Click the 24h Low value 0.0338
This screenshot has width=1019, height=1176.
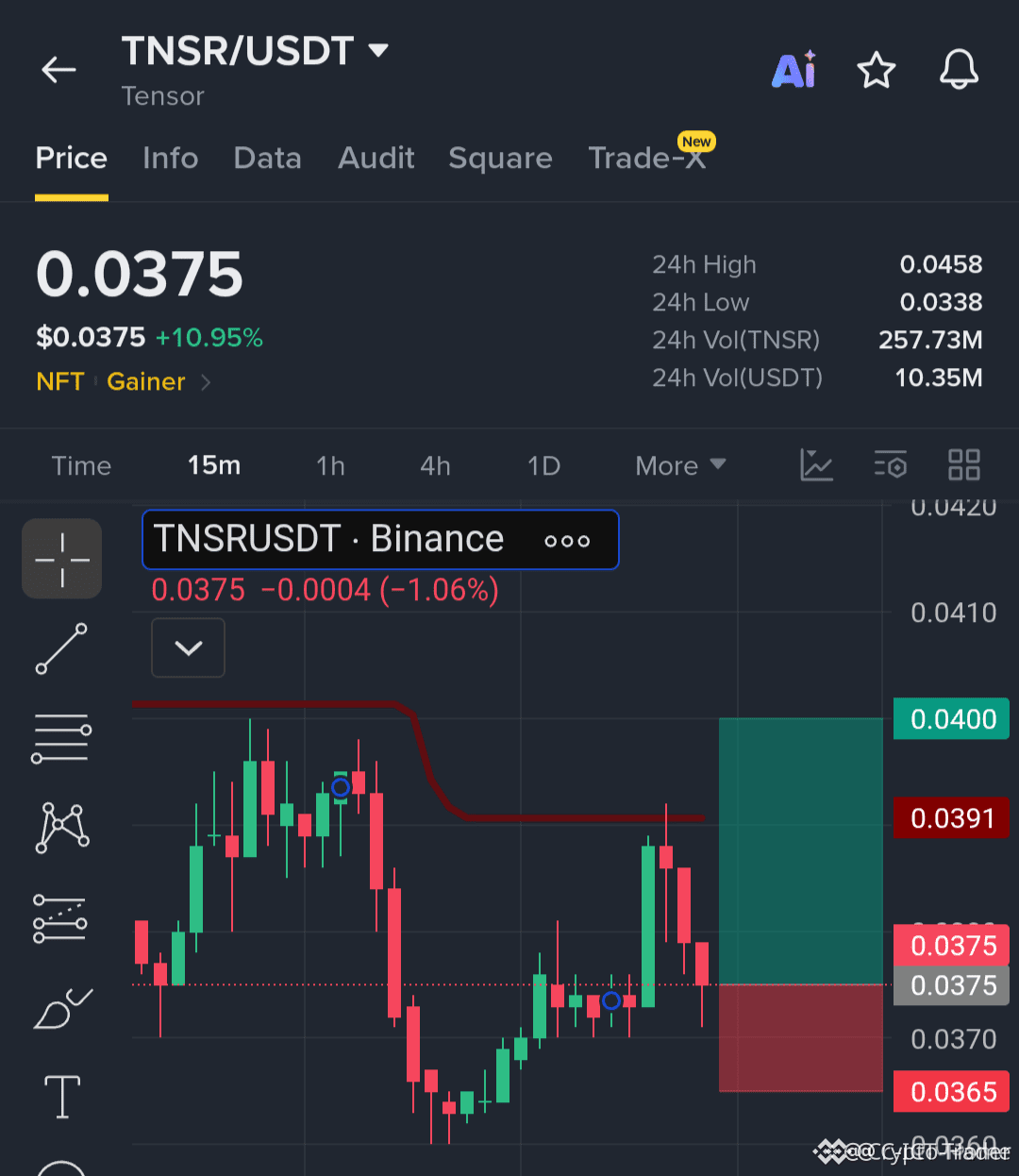941,302
